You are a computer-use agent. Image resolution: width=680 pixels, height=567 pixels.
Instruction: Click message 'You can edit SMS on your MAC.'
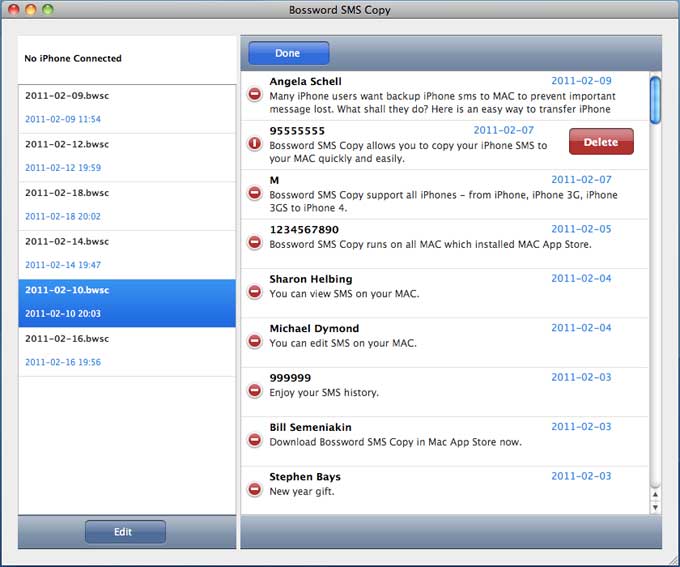pyautogui.click(x=343, y=343)
